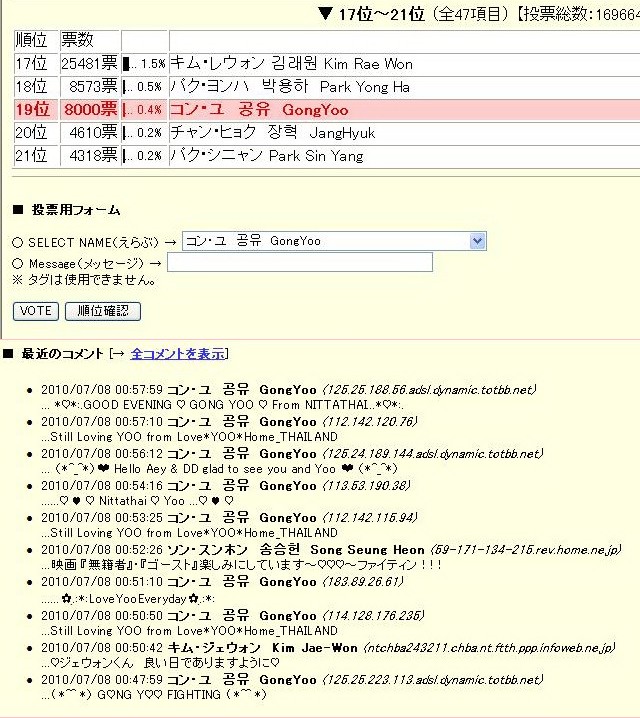The image size is (640, 718).
Task: Open the name dropdown showing GongYoo
Action: click(x=334, y=241)
